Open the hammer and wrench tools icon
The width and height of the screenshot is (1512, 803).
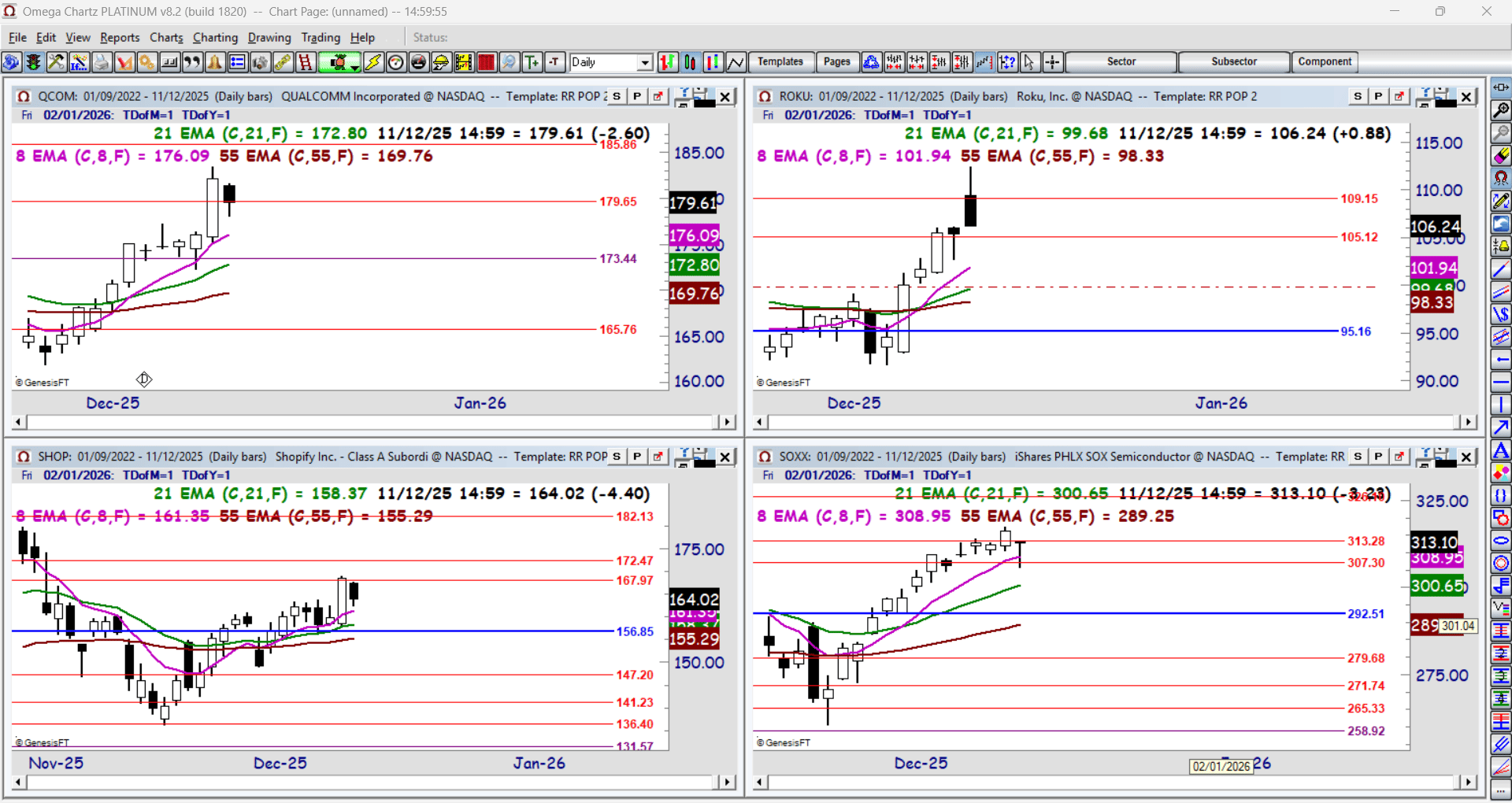56,62
